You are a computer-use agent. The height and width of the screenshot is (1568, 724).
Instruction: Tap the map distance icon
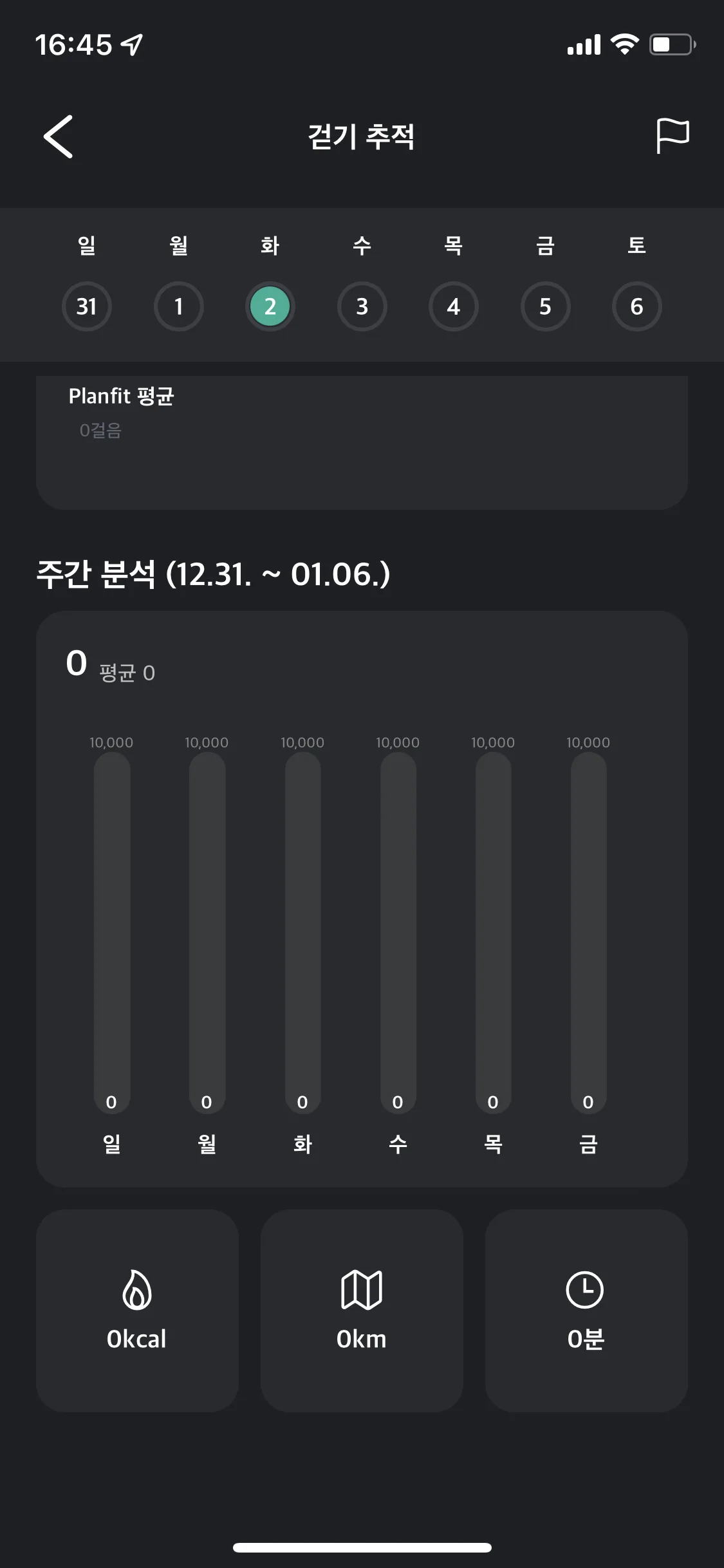coord(362,1289)
